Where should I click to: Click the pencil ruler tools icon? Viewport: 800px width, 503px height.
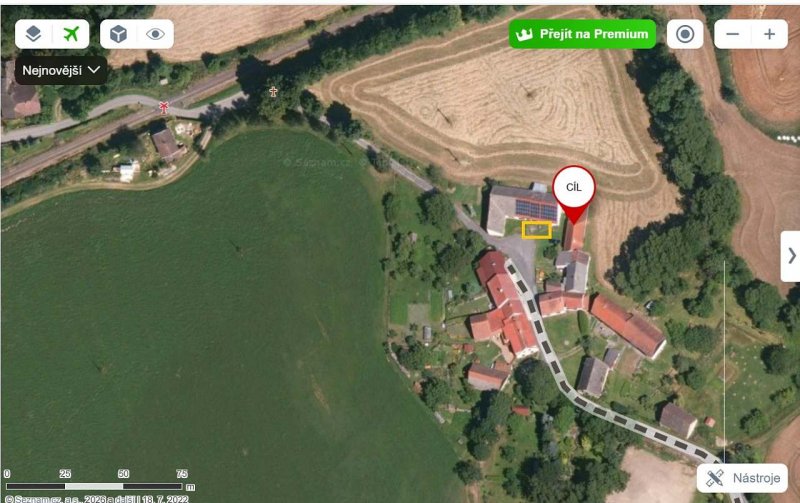(x=715, y=478)
